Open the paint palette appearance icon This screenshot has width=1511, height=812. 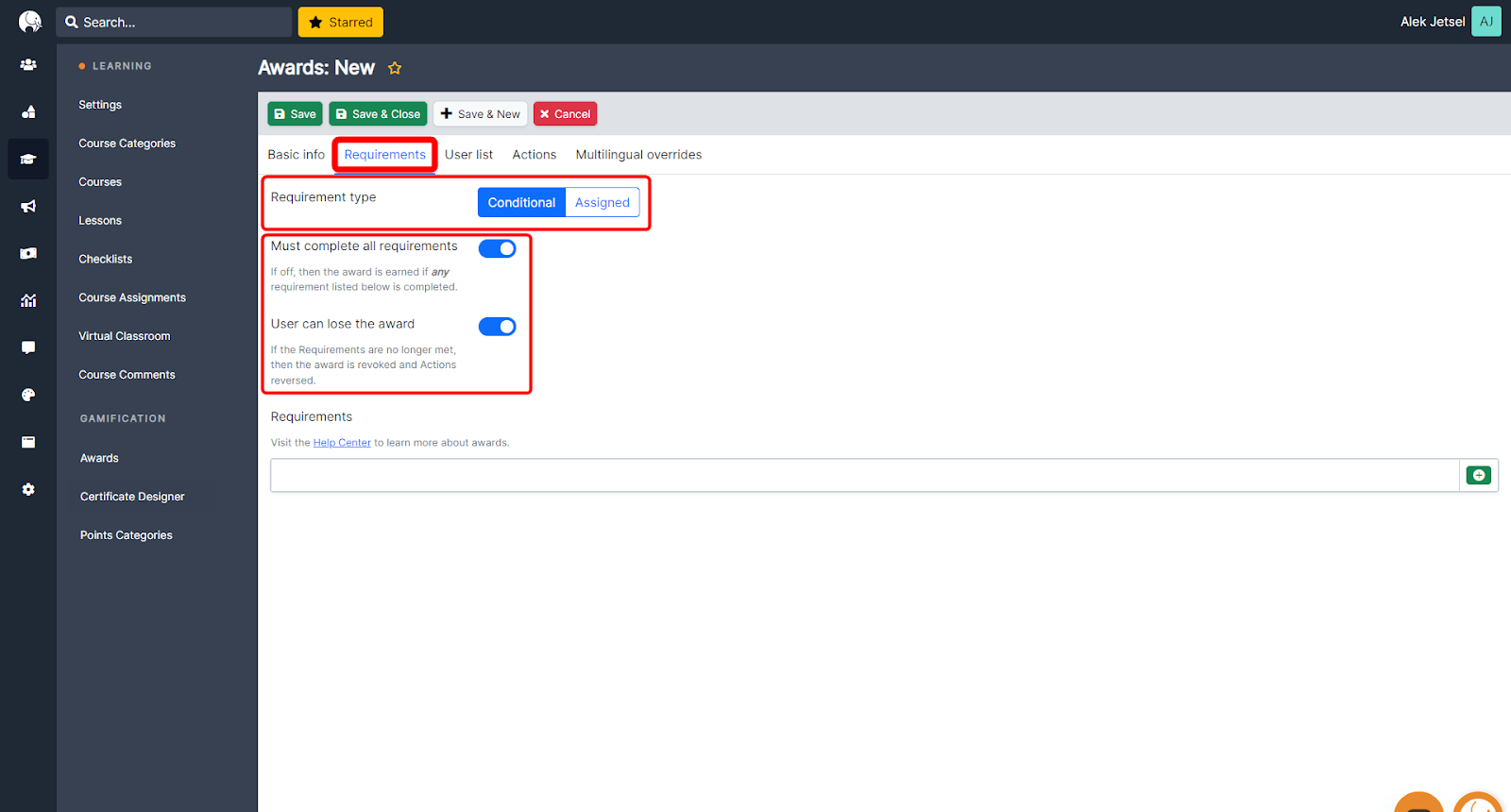pyautogui.click(x=28, y=395)
